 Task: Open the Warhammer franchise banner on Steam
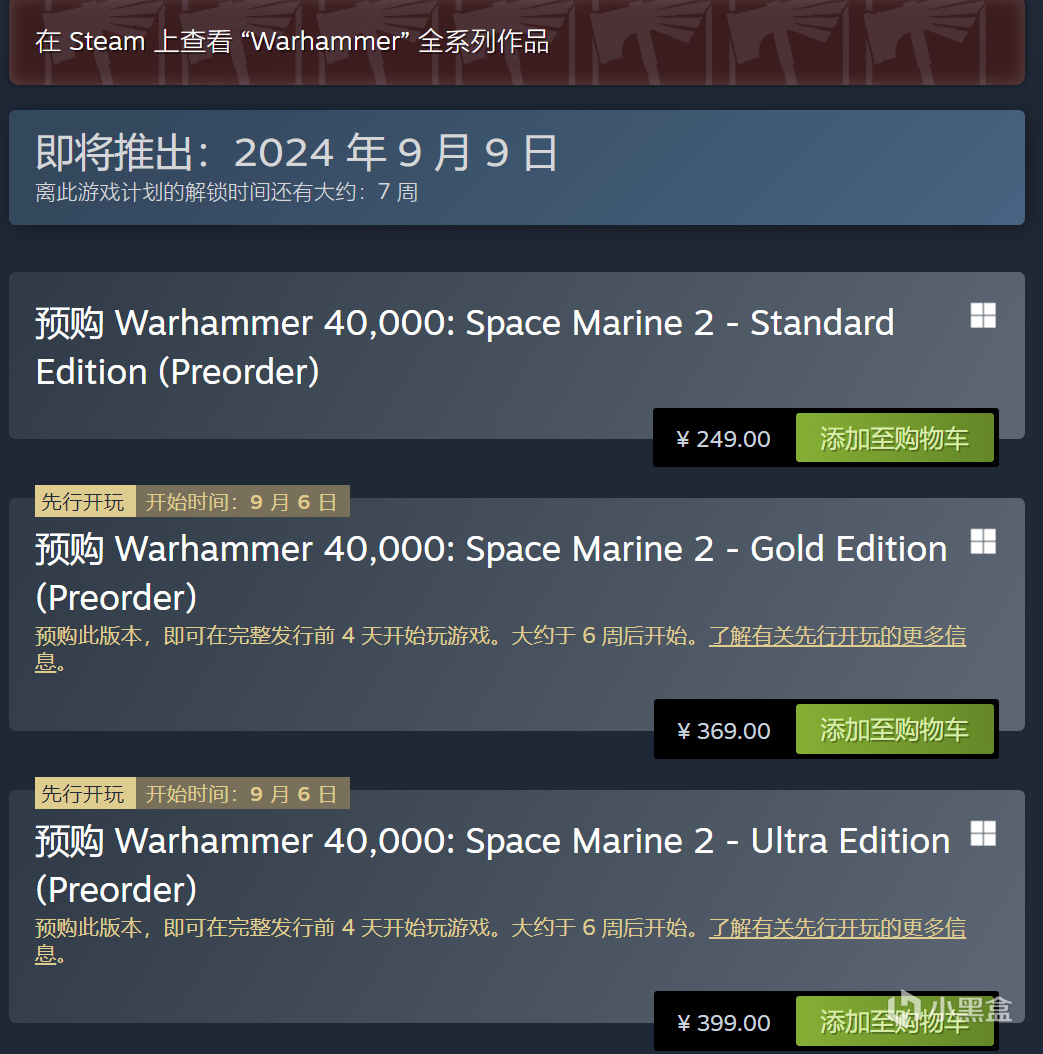click(x=517, y=42)
